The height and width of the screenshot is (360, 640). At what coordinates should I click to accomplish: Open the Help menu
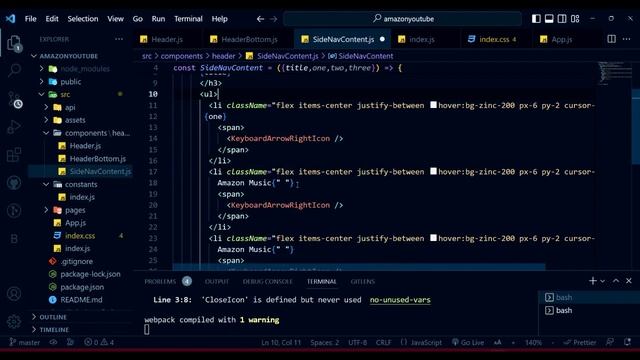pyautogui.click(x=219, y=19)
